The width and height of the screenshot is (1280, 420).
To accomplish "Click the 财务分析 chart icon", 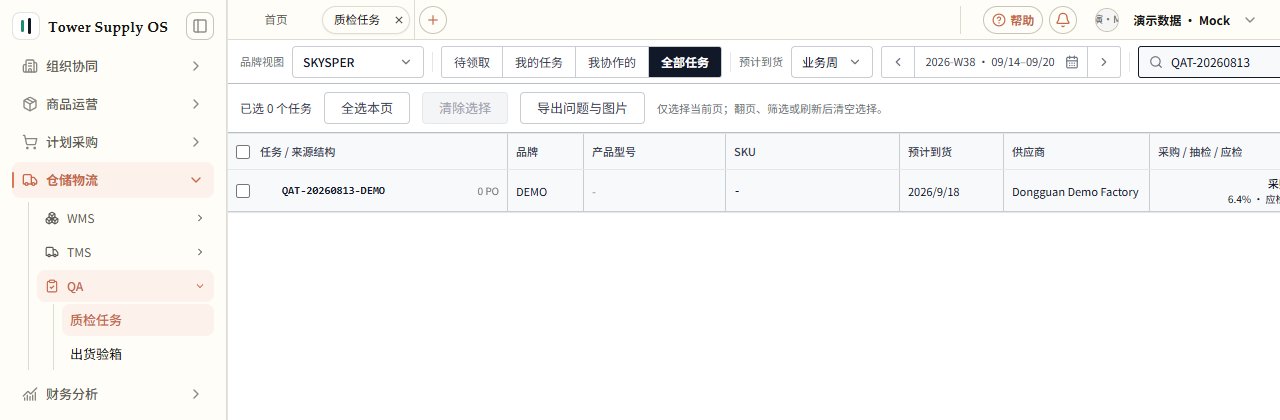I will 30,394.
